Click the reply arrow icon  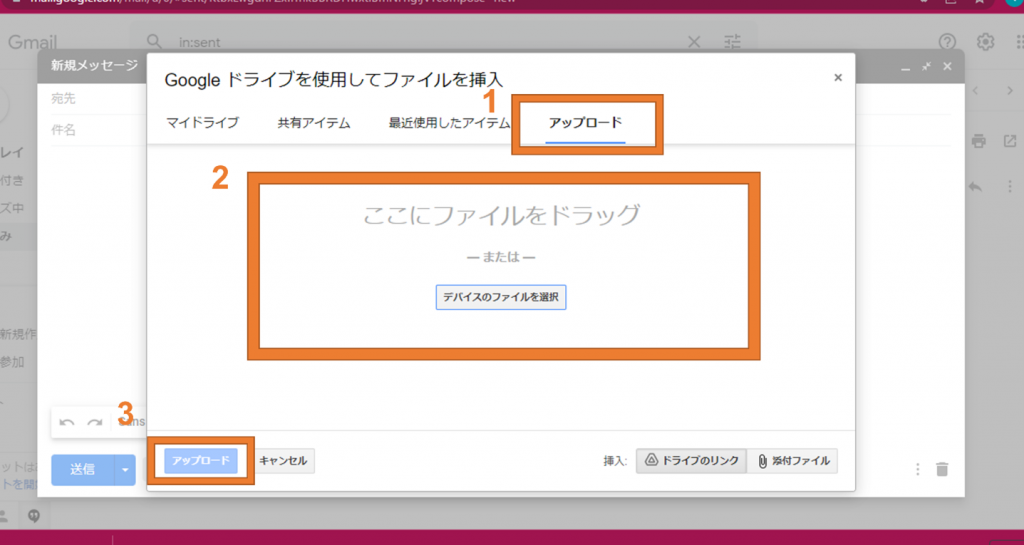pos(975,187)
